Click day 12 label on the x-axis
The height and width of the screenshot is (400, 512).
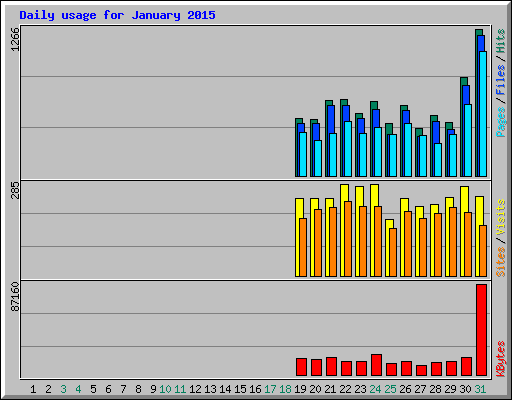(x=195, y=389)
